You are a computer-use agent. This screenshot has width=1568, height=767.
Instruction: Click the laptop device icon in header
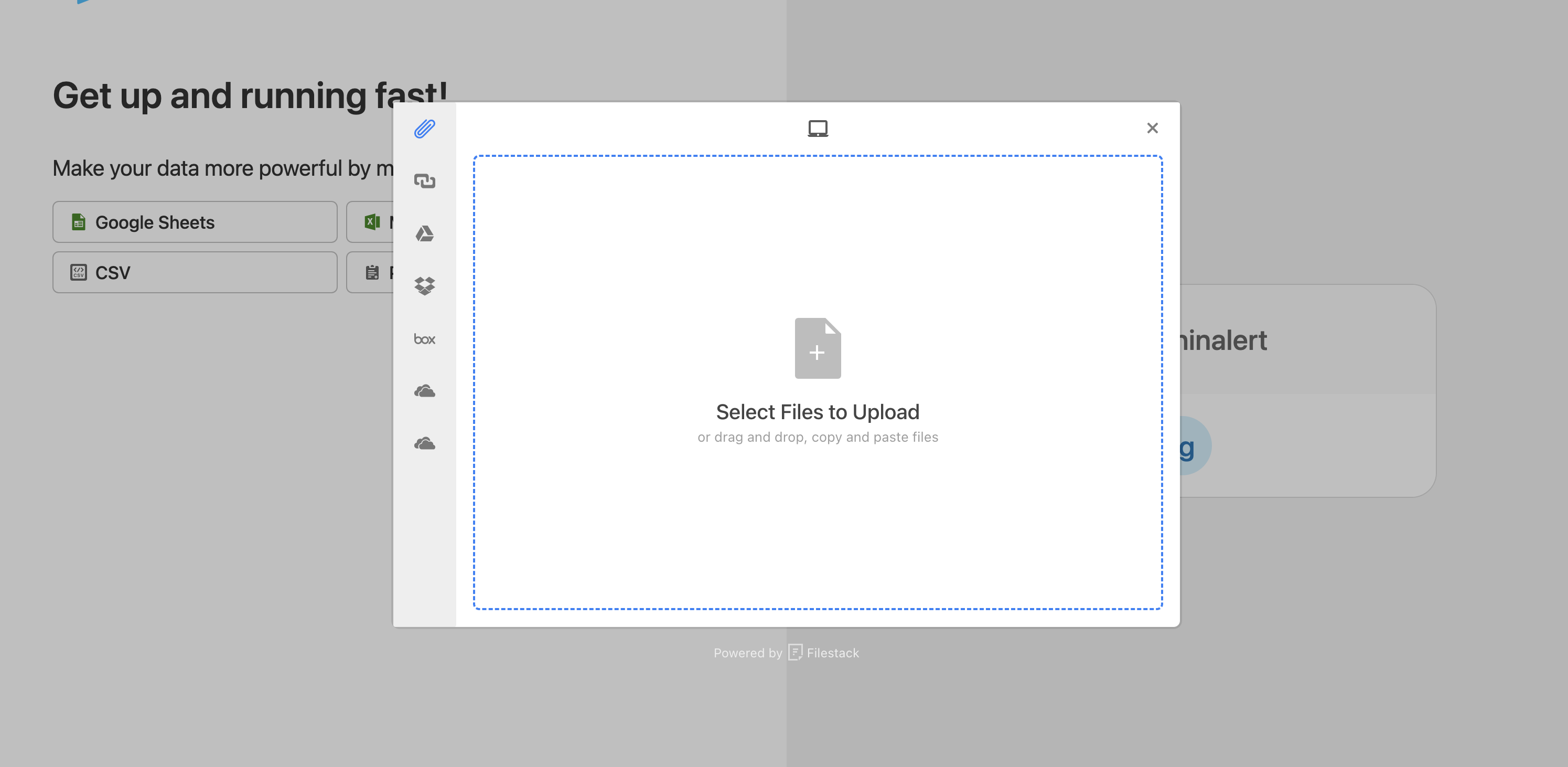click(x=818, y=129)
